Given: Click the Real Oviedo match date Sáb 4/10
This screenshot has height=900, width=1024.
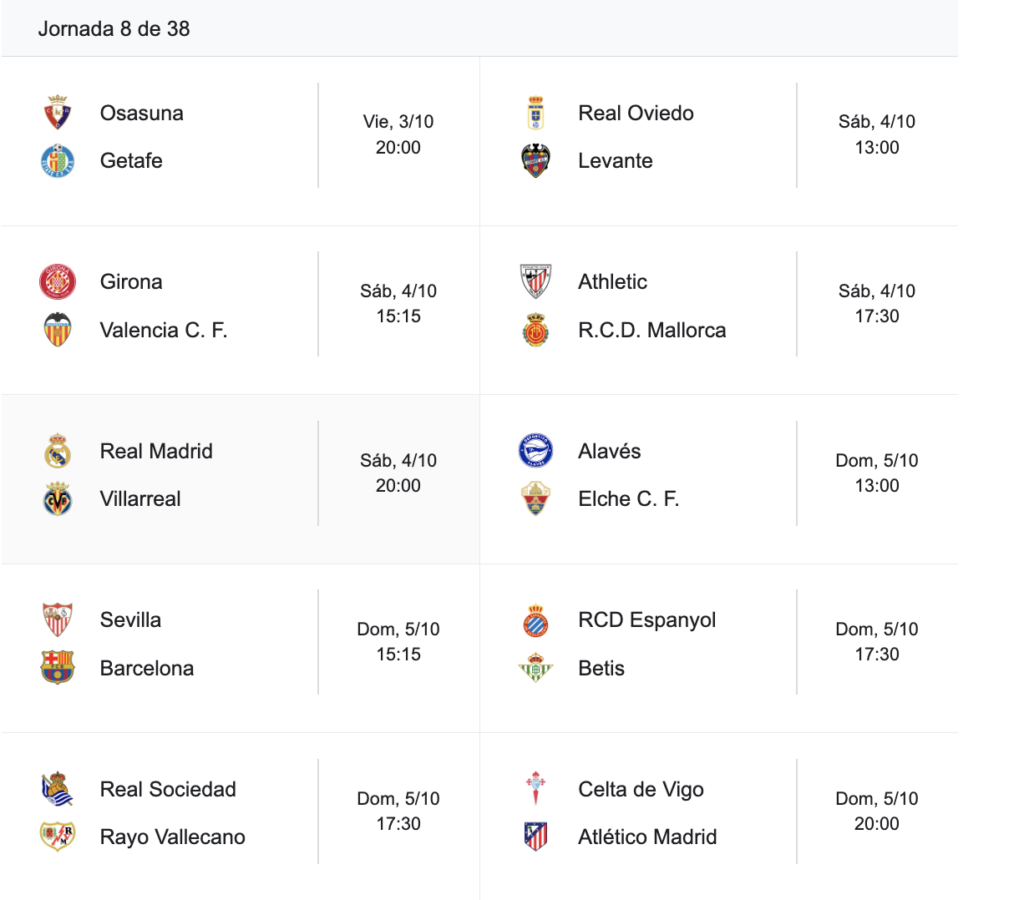Looking at the screenshot, I should point(876,122).
